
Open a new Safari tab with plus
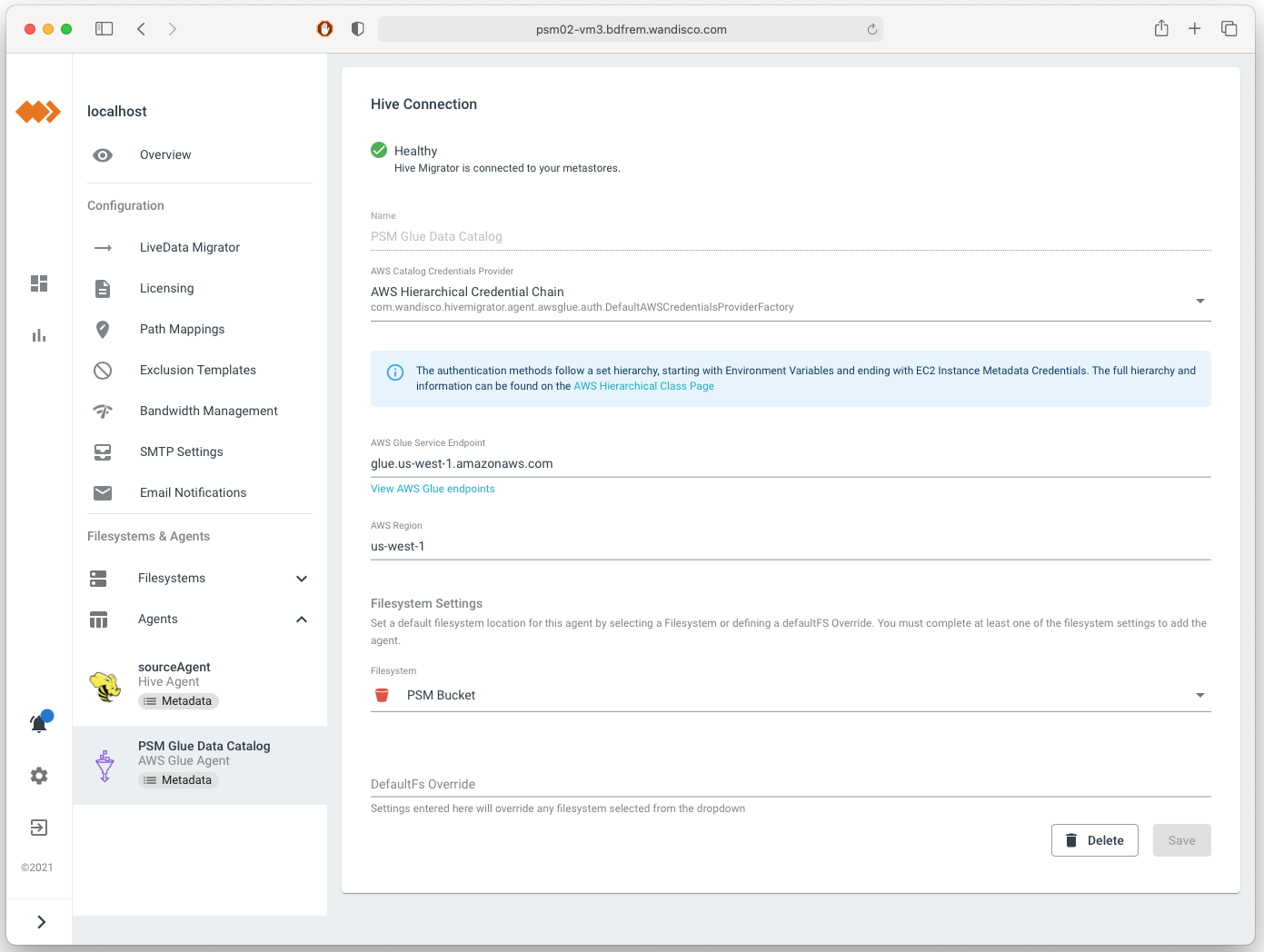1195,29
